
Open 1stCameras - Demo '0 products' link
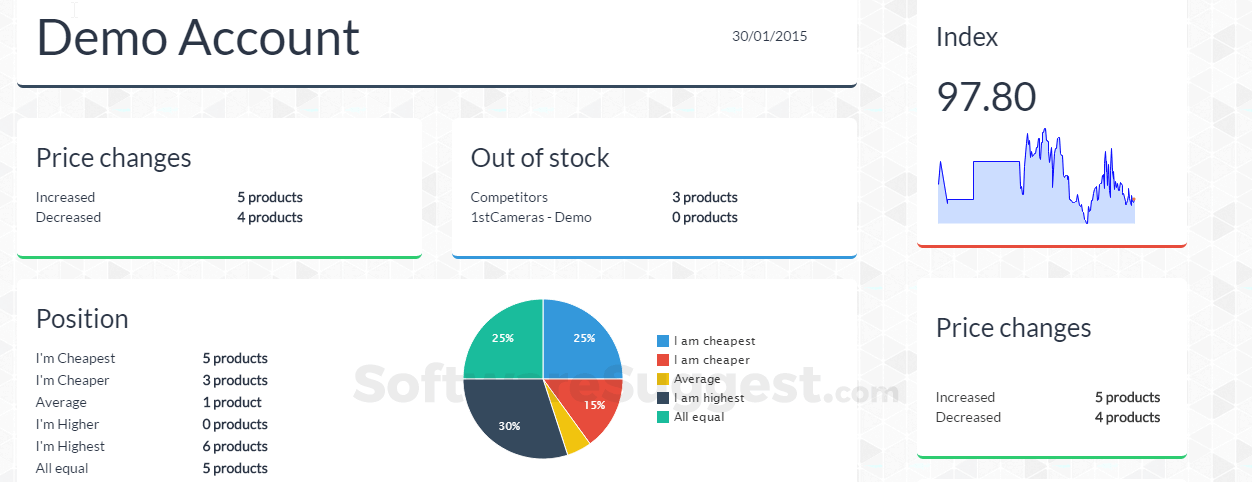705,217
